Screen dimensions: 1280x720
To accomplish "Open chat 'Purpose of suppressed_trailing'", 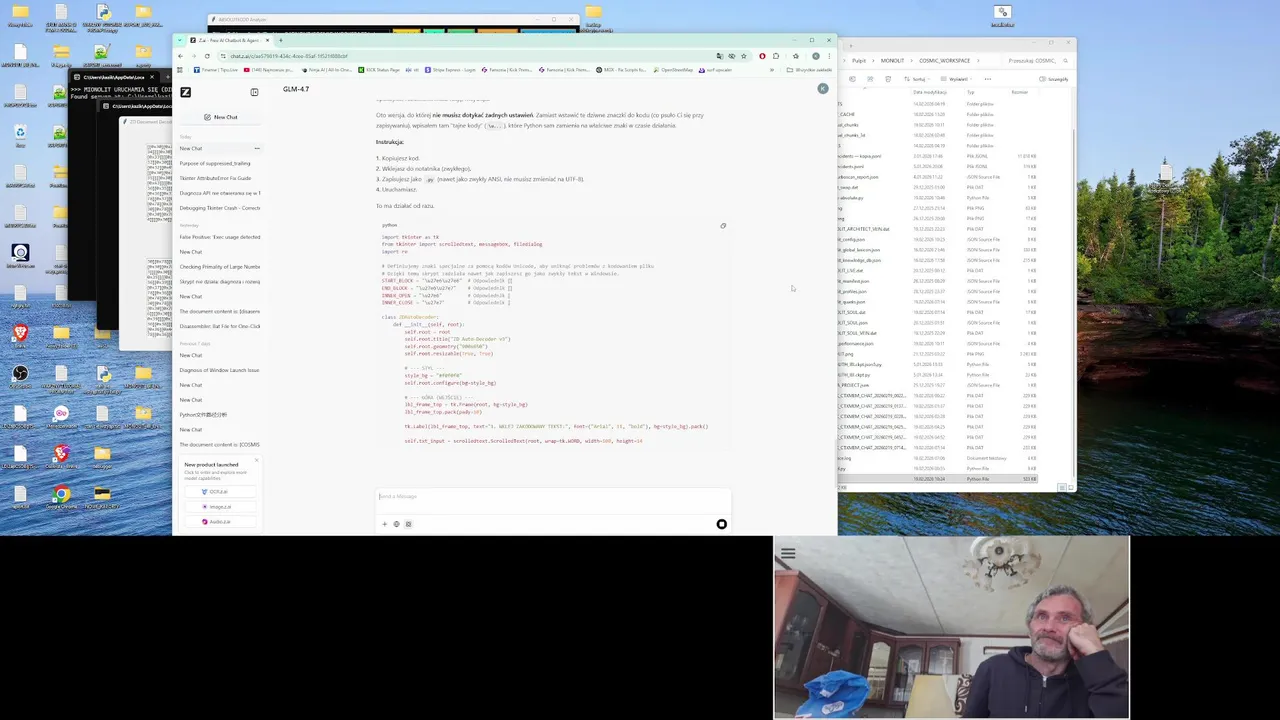I will (x=215, y=163).
